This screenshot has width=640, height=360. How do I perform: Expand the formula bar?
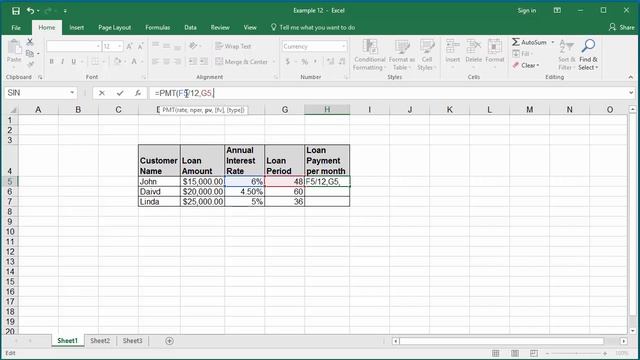[x=631, y=93]
